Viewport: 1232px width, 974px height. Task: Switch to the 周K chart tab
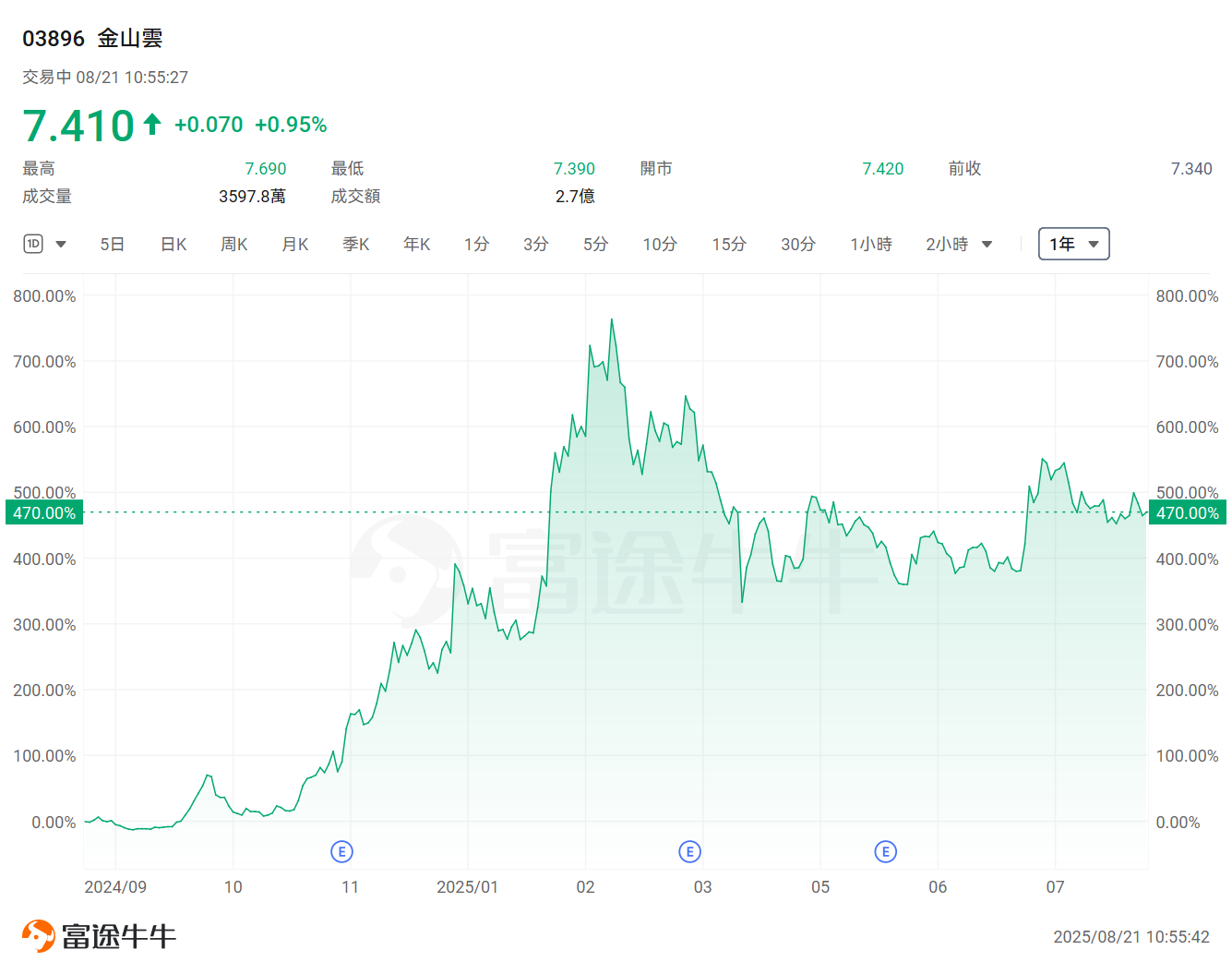pyautogui.click(x=233, y=244)
